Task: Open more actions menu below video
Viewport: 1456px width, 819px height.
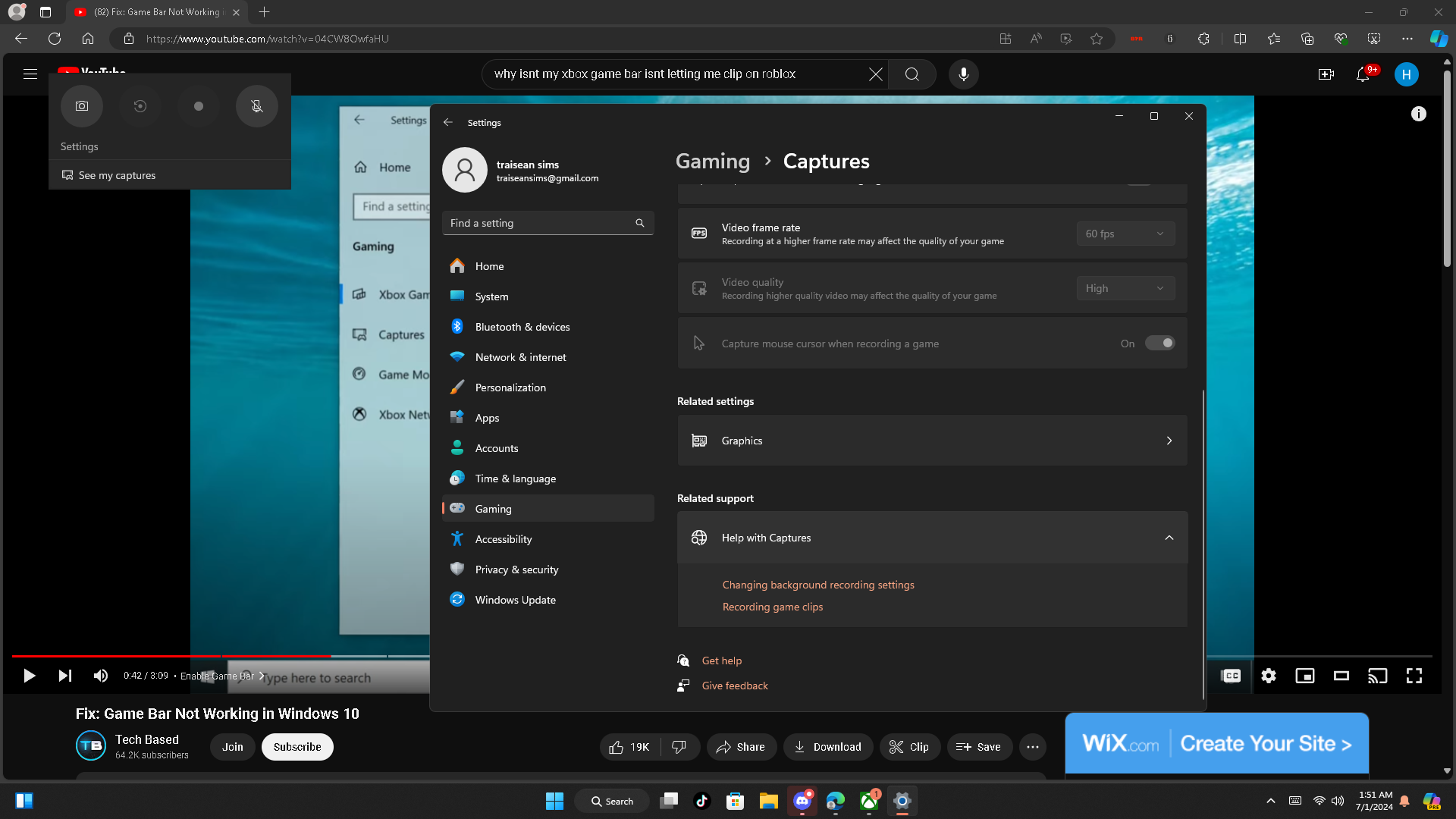Action: 1033,747
